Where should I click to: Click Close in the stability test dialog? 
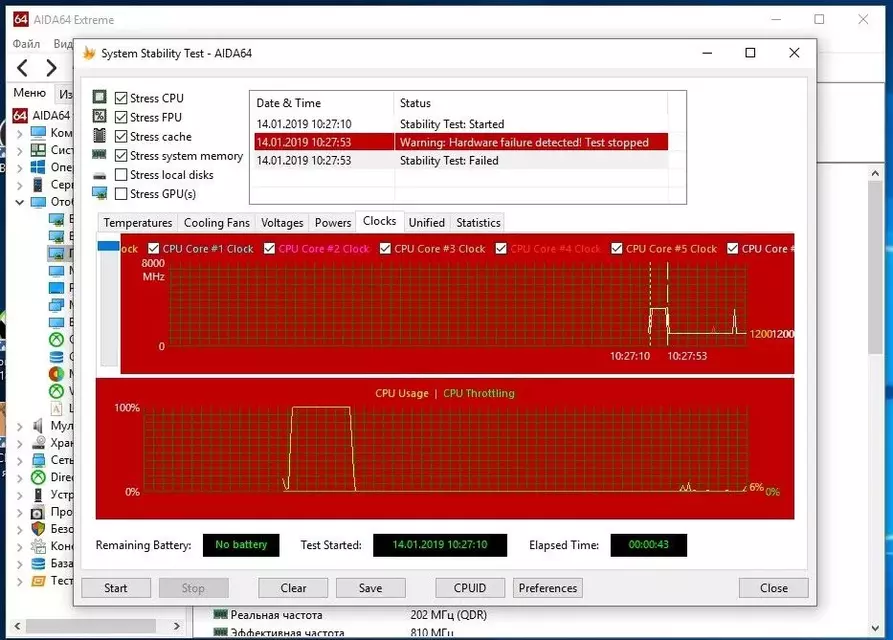773,588
